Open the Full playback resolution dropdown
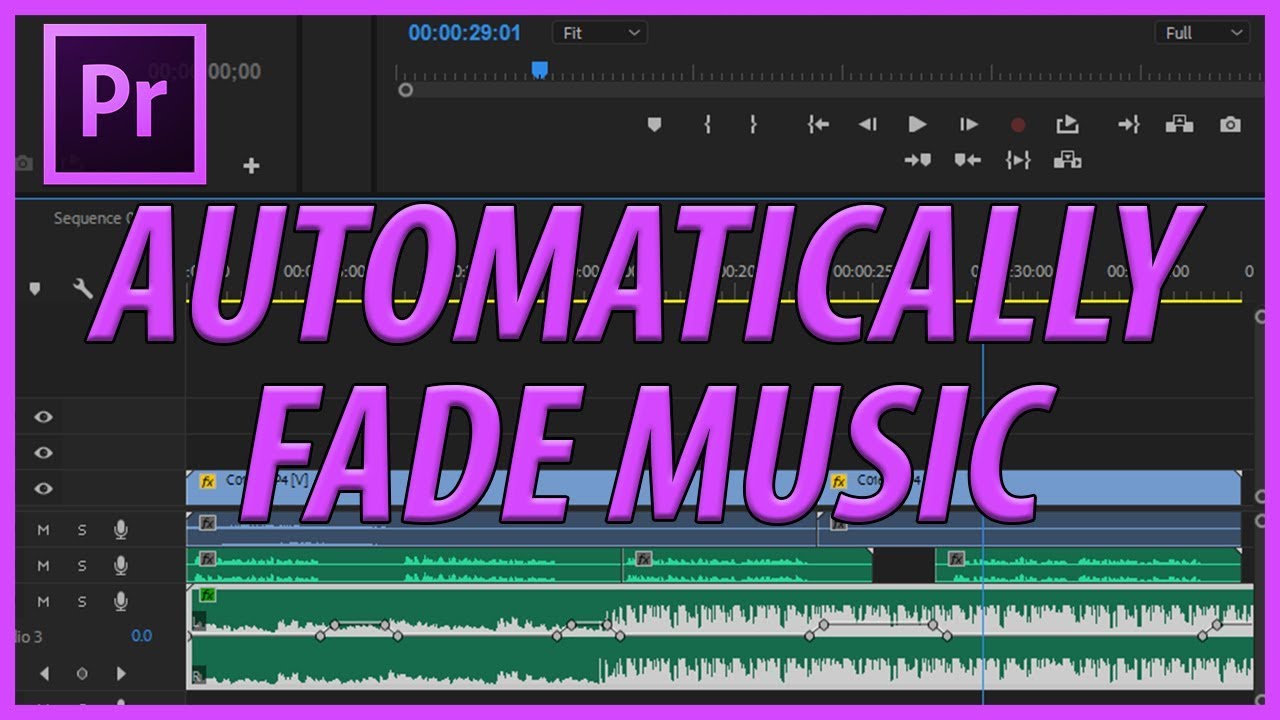 [1201, 32]
